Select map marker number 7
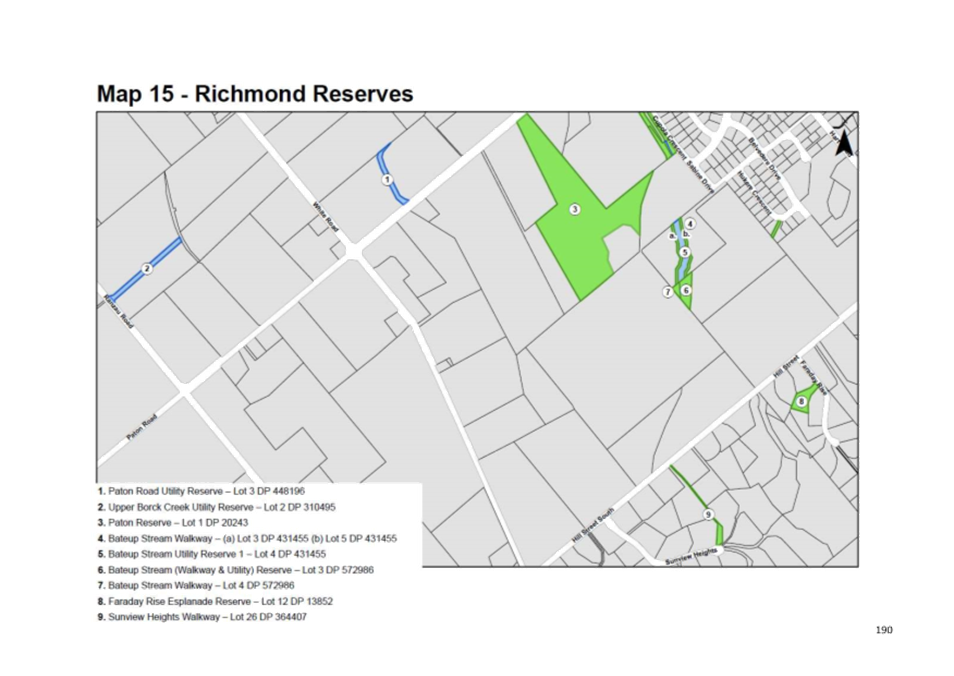Image resolution: width=954 pixels, height=676 pixels. click(667, 291)
